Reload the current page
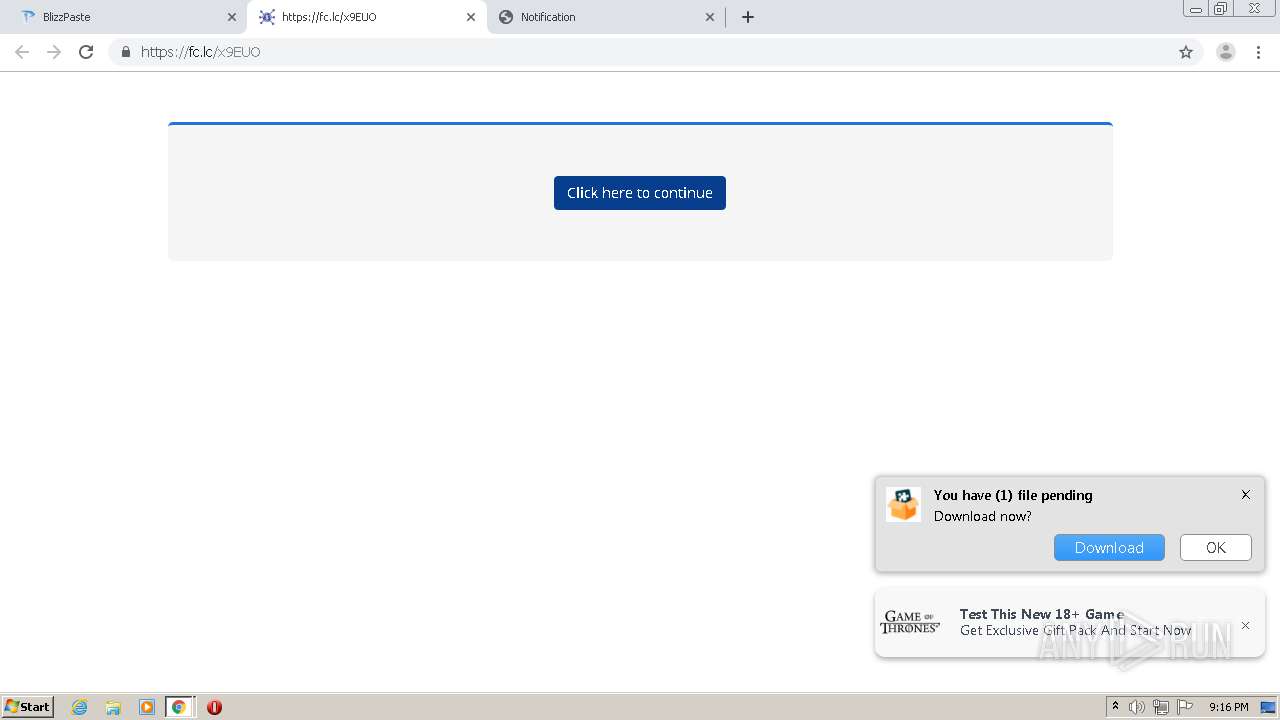Screen dimensions: 1280x720 pos(86,52)
